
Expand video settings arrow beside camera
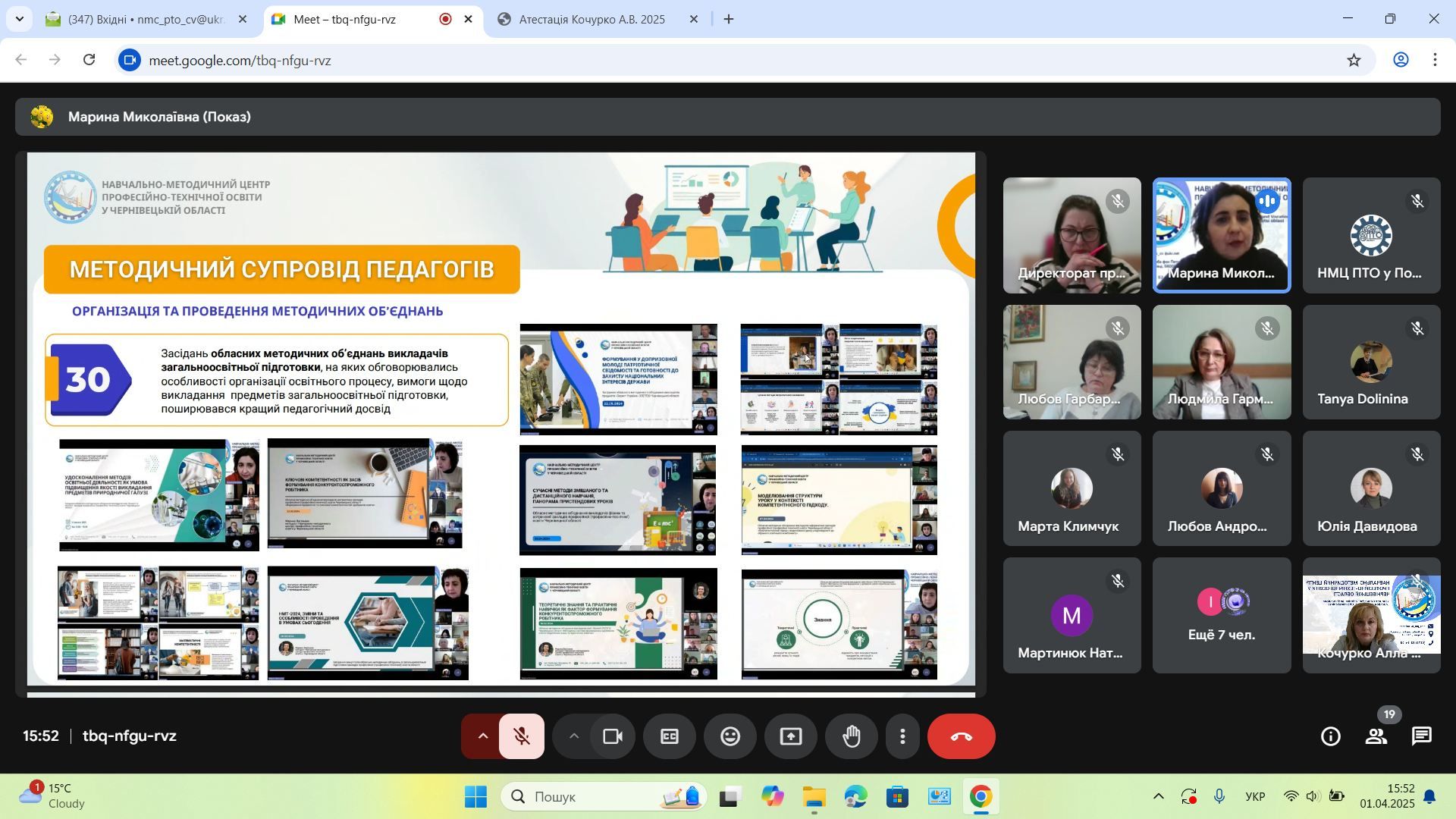point(574,736)
